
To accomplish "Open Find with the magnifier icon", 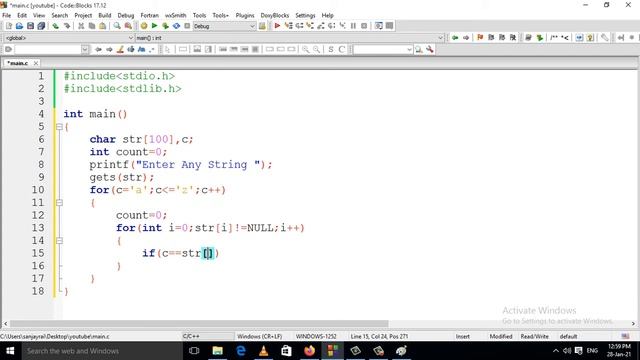I will 117,26.
